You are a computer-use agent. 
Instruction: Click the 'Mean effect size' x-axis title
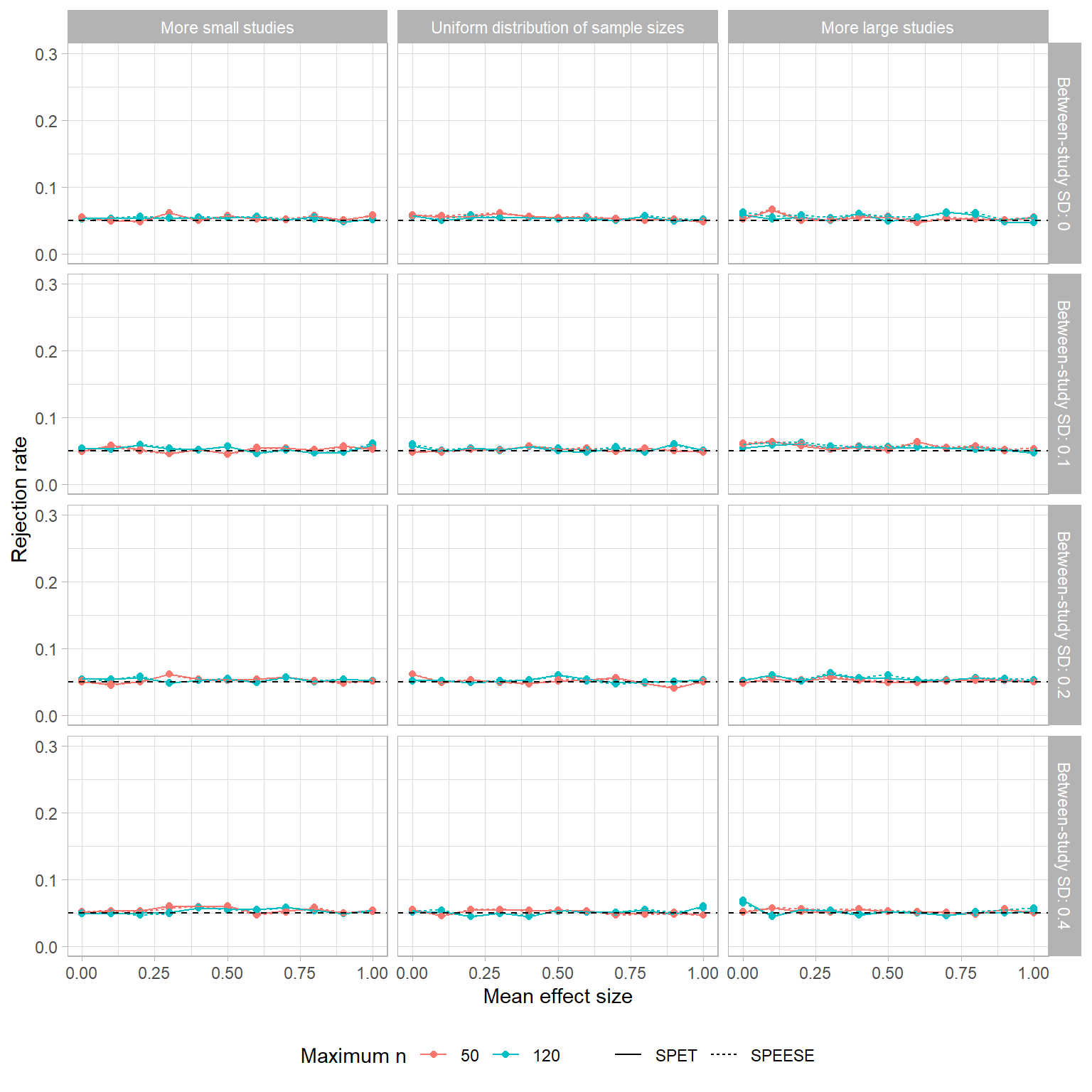coord(557,997)
